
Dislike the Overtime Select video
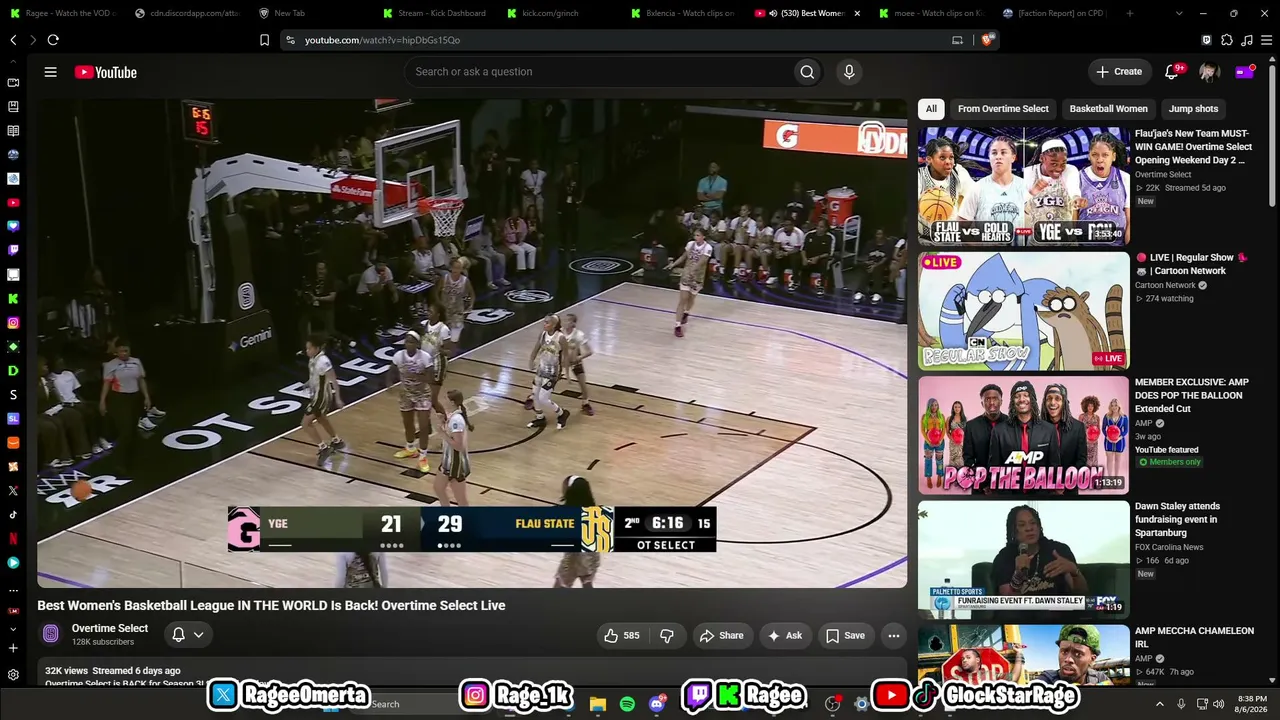coord(667,636)
